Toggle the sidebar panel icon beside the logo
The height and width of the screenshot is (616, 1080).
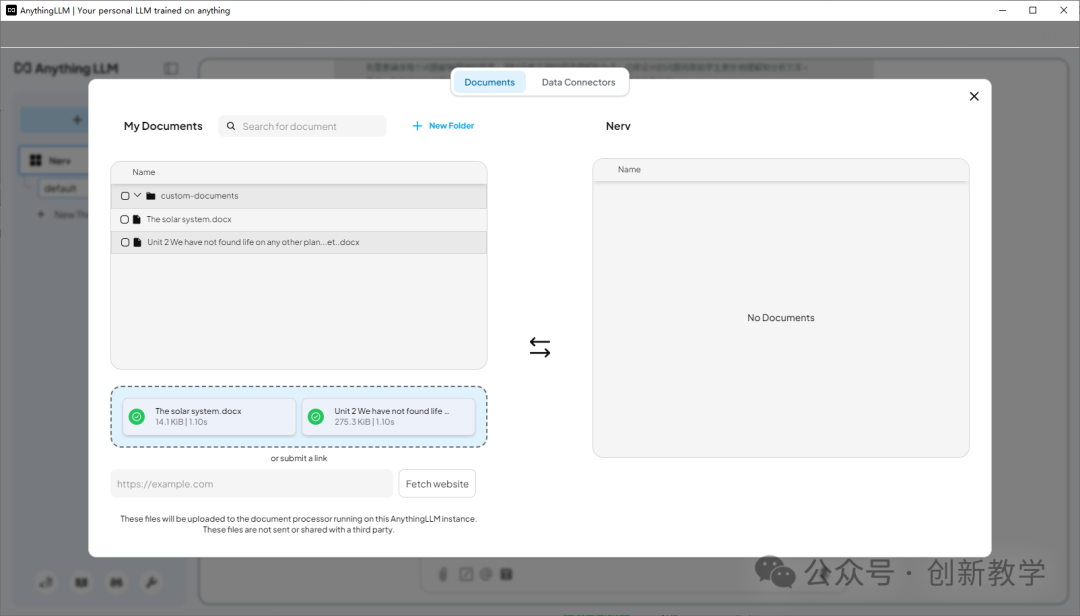[171, 68]
